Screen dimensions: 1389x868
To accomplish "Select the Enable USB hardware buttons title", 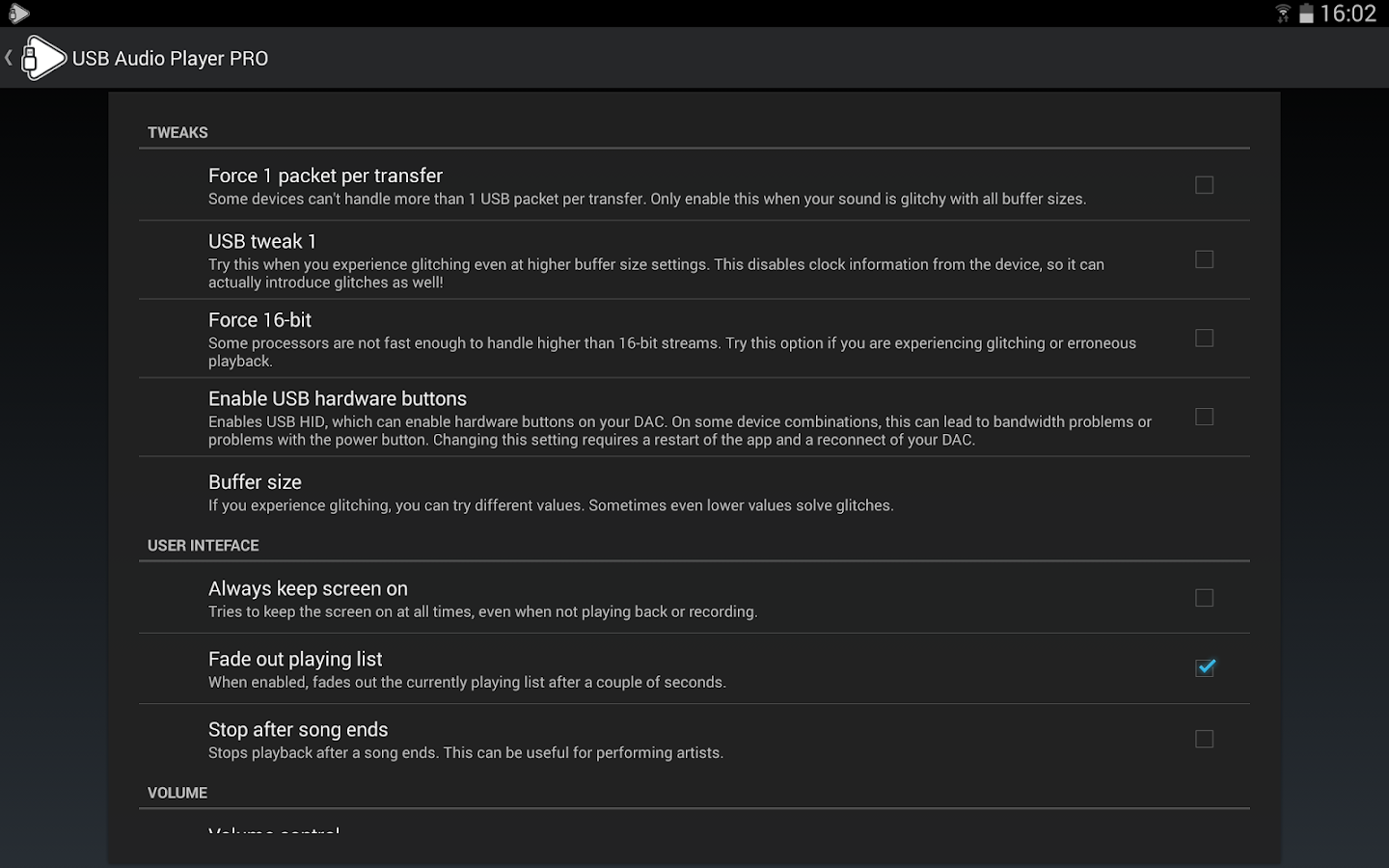I will click(x=337, y=399).
